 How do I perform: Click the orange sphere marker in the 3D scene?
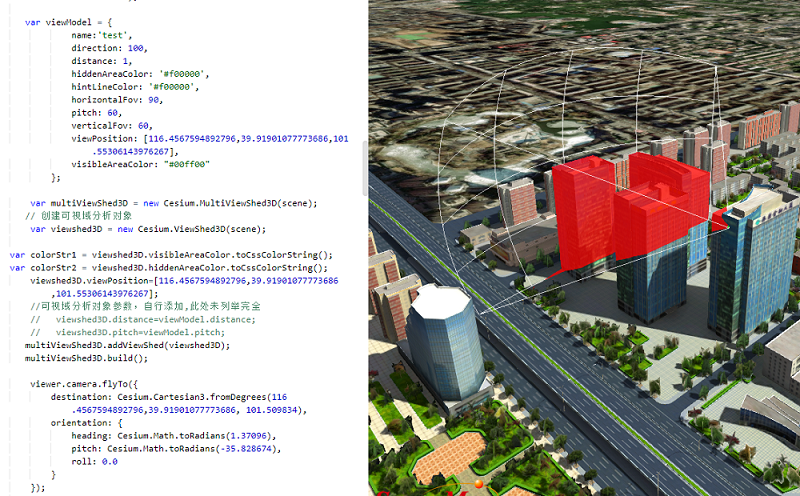tap(479, 484)
